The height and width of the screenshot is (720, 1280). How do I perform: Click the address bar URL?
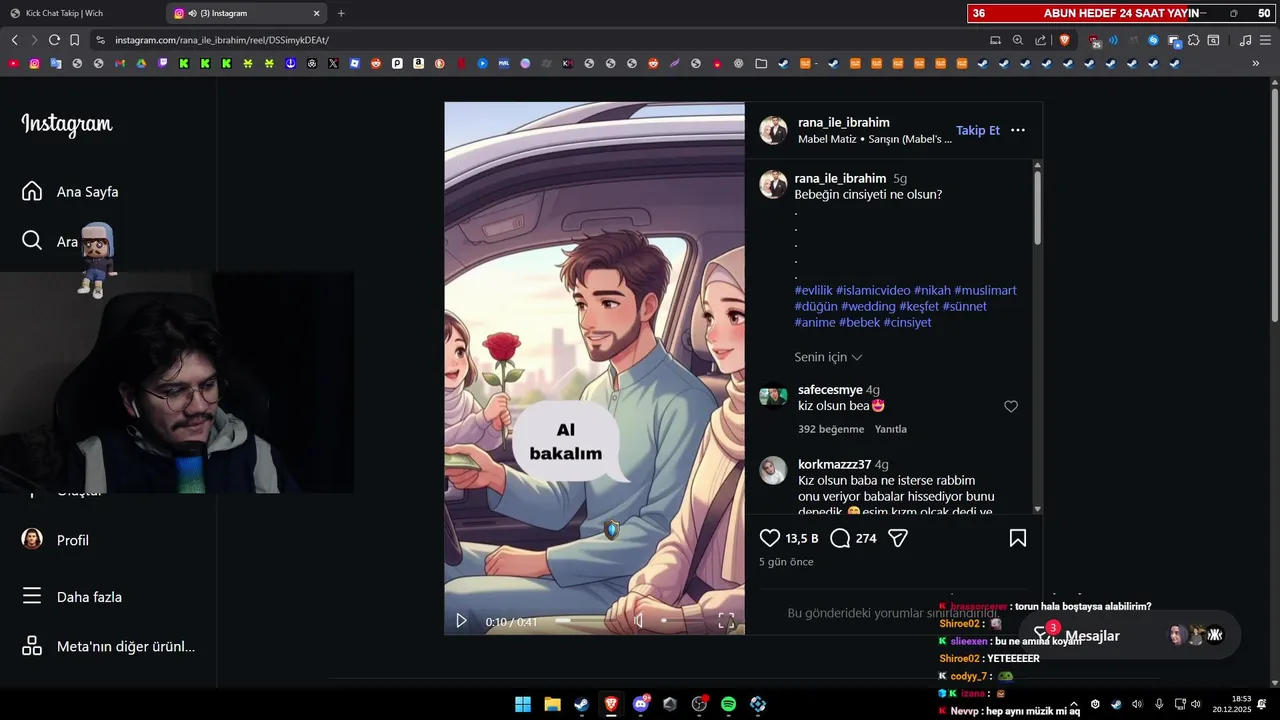pyautogui.click(x=222, y=40)
